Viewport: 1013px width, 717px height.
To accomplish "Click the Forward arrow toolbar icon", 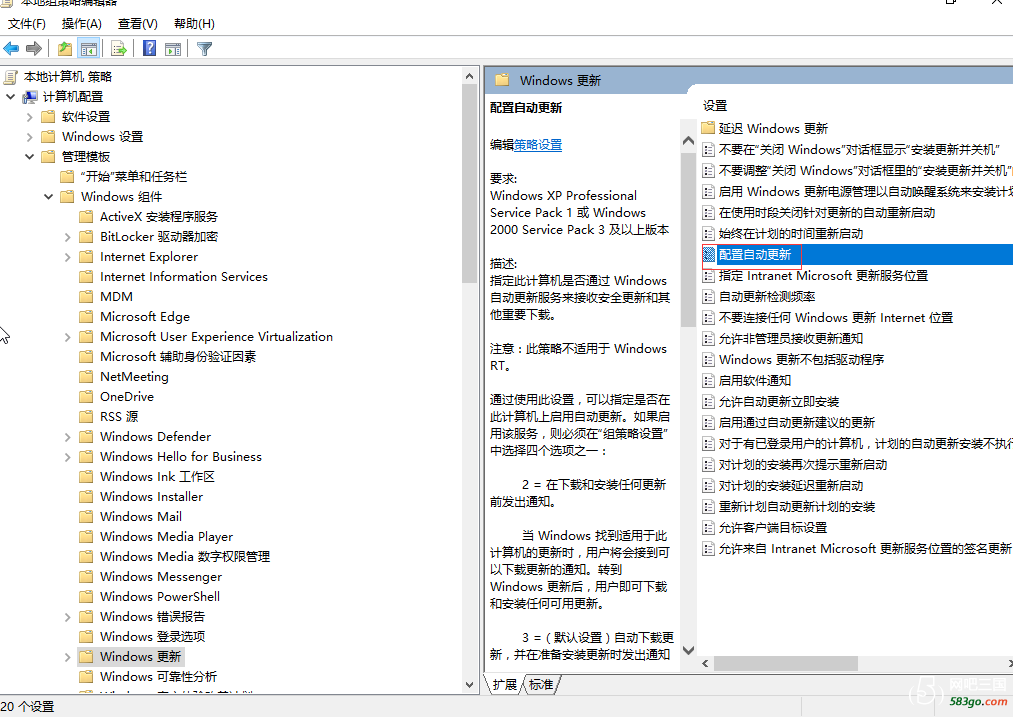I will (34, 48).
